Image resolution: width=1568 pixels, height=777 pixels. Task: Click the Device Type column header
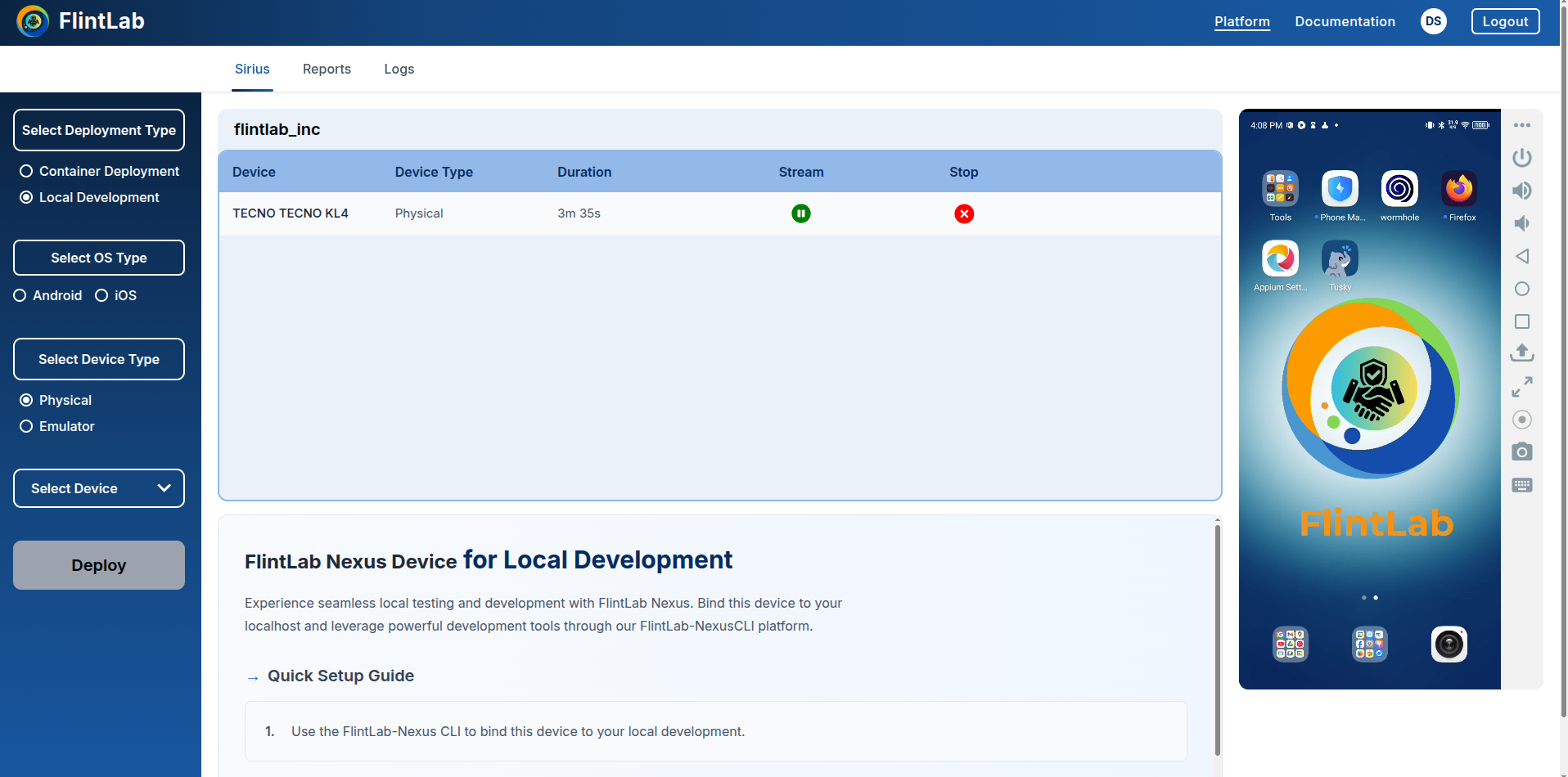coord(434,172)
